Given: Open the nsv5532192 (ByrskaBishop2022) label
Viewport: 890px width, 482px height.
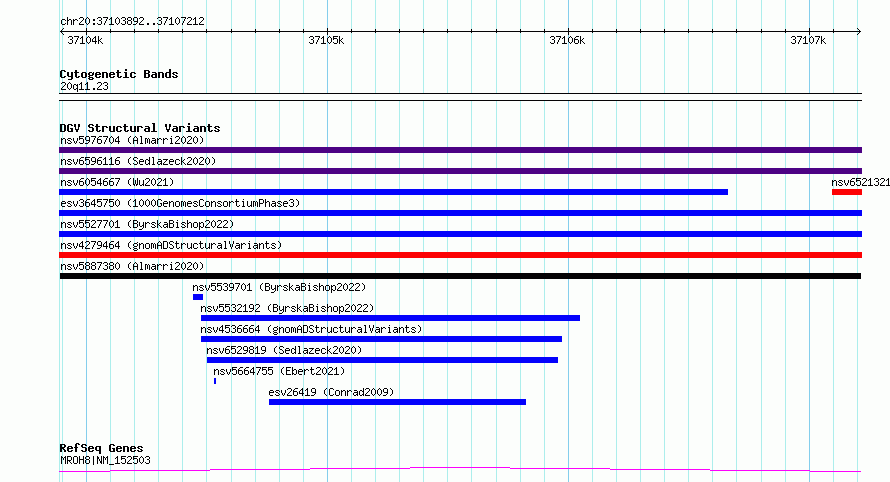Looking at the screenshot, I should (287, 308).
